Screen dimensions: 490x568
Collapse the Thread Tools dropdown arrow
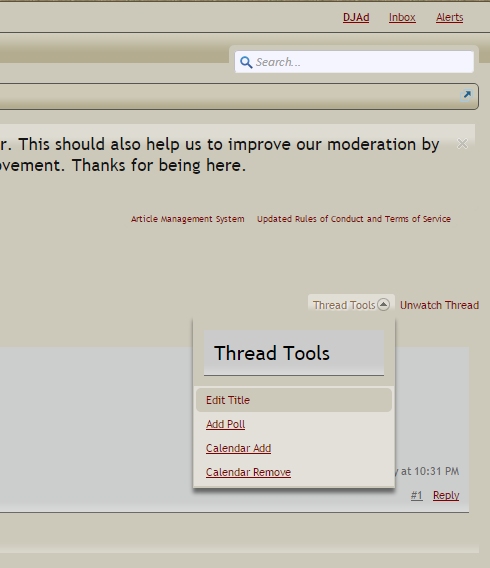point(383,304)
